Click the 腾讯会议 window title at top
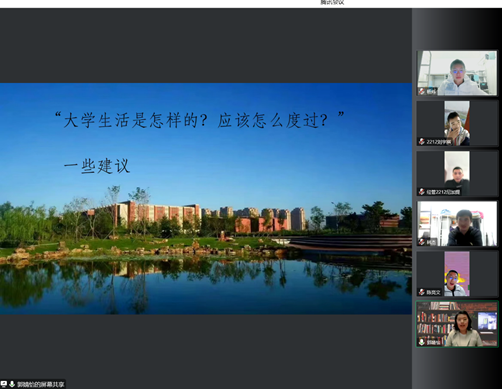Image resolution: width=502 pixels, height=389 pixels. coord(332,2)
